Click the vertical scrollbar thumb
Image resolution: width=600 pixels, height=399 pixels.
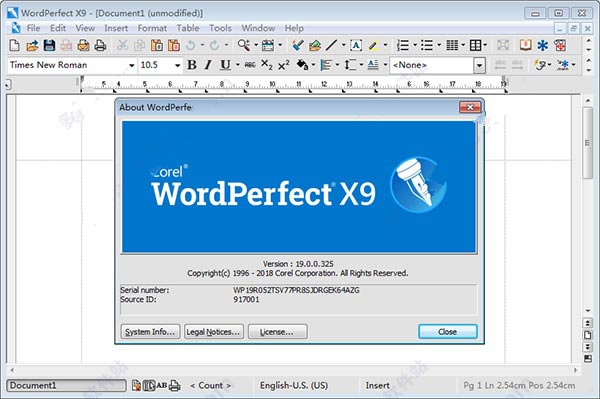pyautogui.click(x=587, y=143)
